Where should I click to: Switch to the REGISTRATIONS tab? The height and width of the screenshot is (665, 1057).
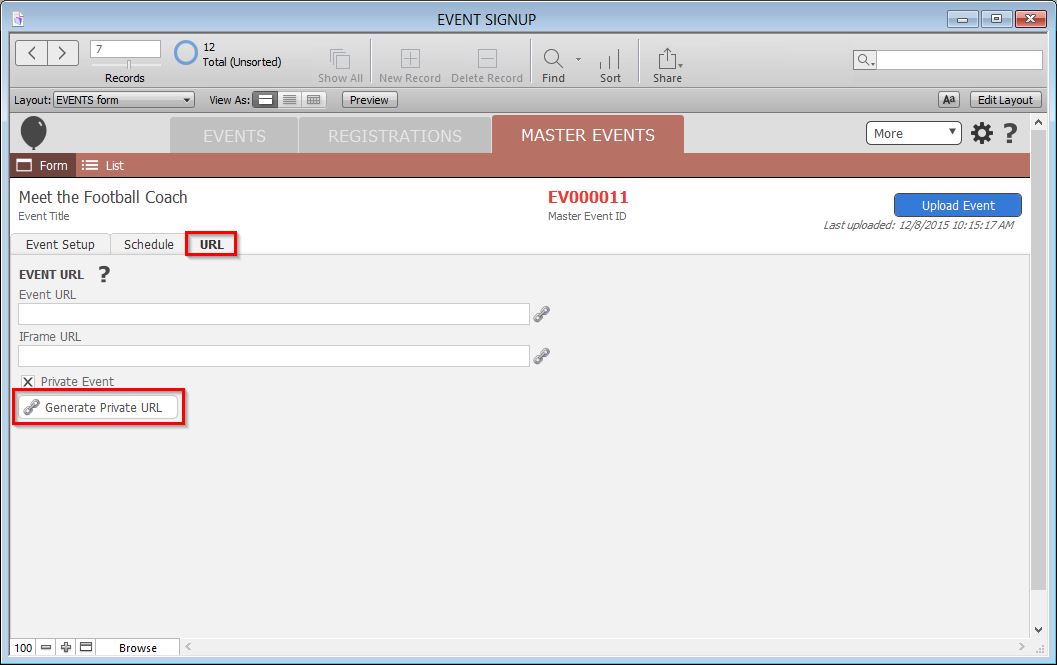tap(395, 136)
